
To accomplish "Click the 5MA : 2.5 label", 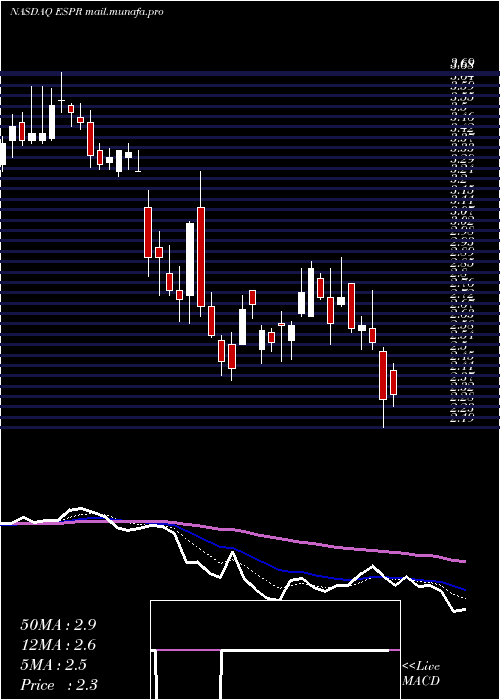I will click(54, 665).
